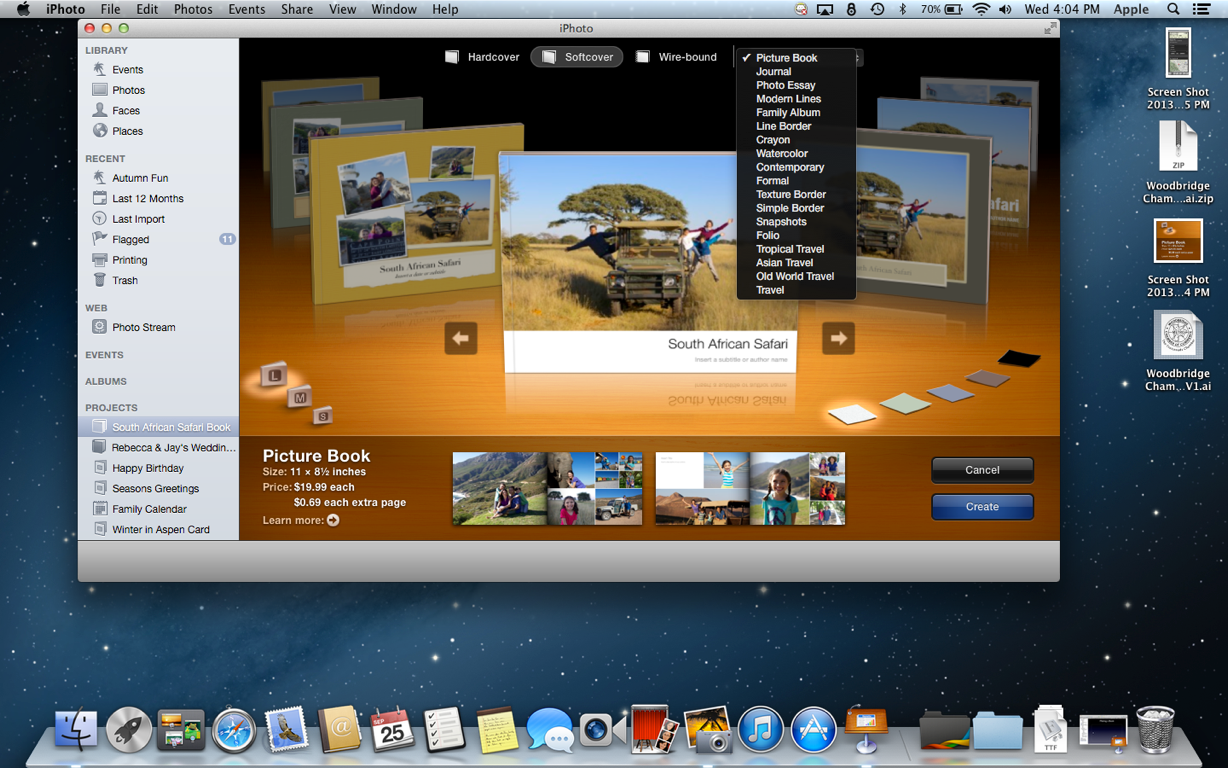Show Last 12 Months photos
Screen dimensions: 1228x768
[x=147, y=199]
